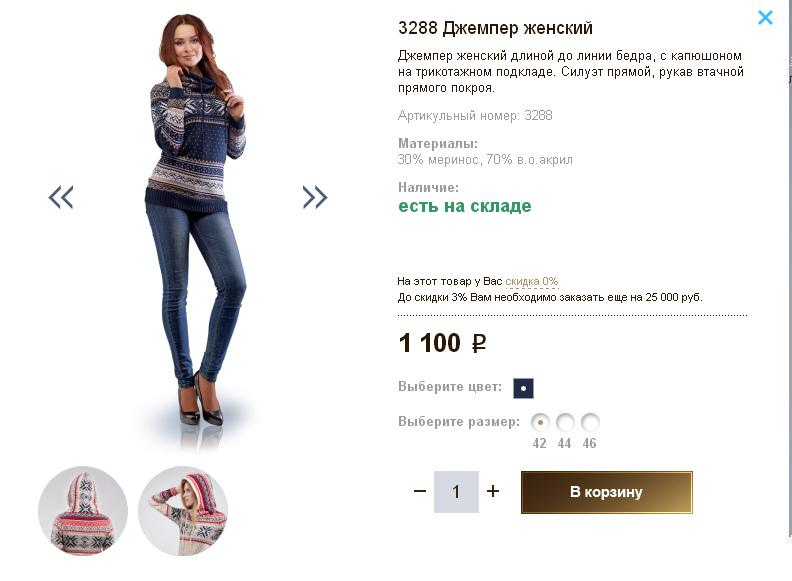Screen dimensions: 792x581
Task: Click the materials composition text
Action: coord(485,160)
